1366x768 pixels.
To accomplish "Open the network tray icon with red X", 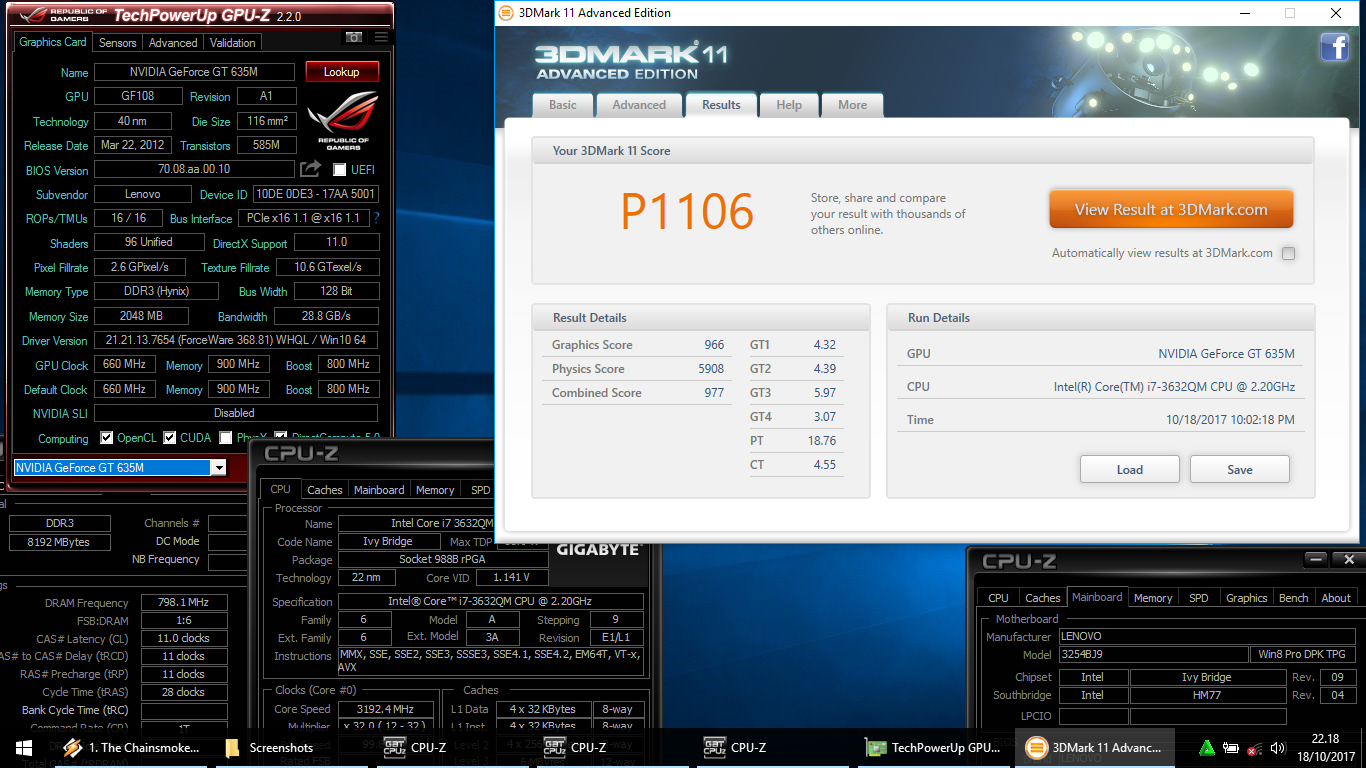I will click(1254, 747).
